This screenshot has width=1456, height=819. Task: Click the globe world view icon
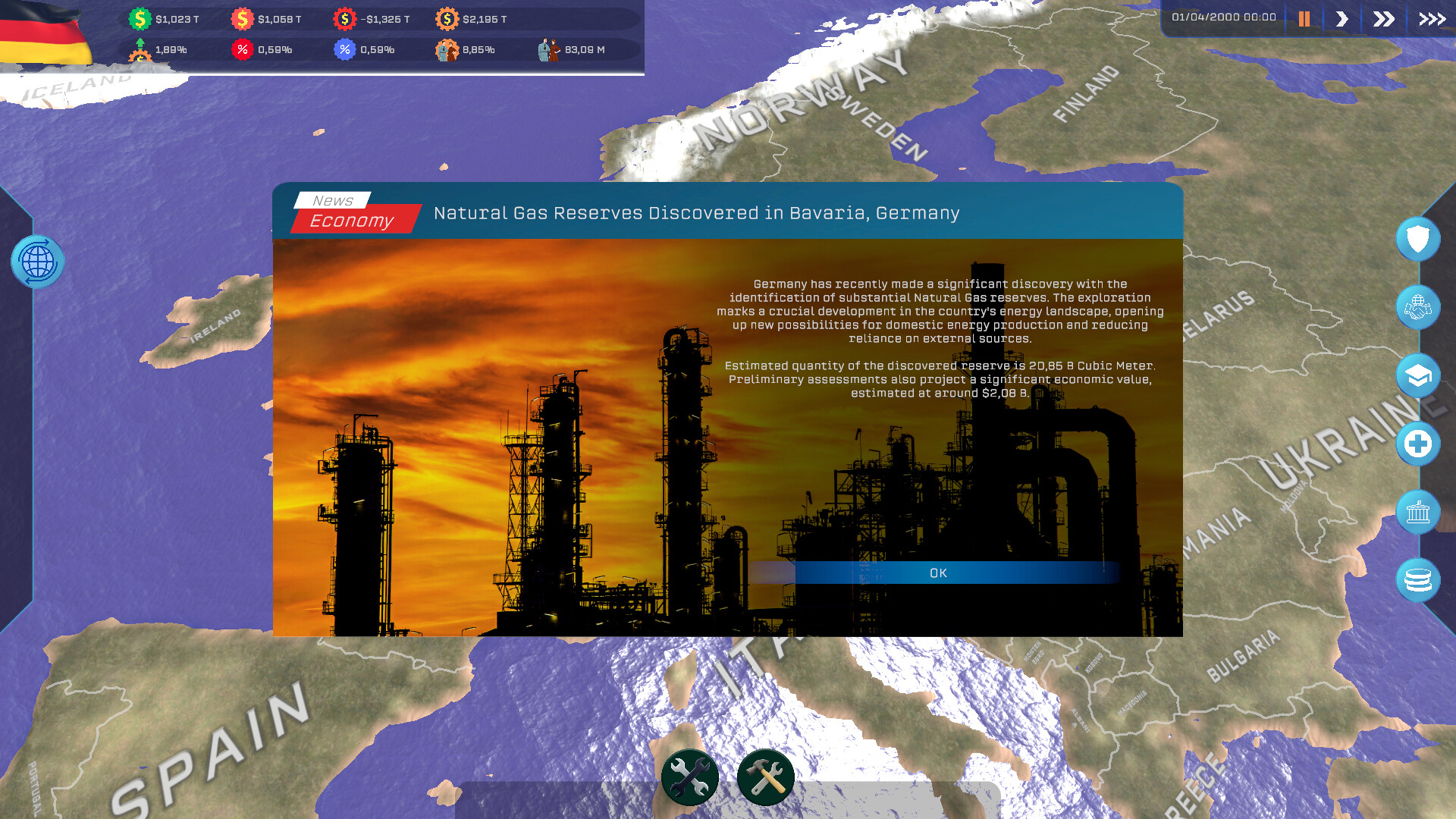[38, 262]
